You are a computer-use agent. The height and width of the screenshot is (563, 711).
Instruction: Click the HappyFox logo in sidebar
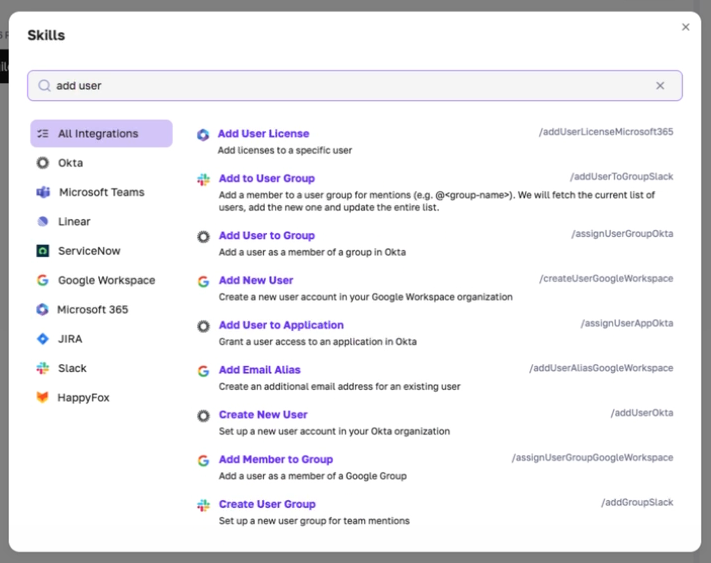[x=42, y=397]
